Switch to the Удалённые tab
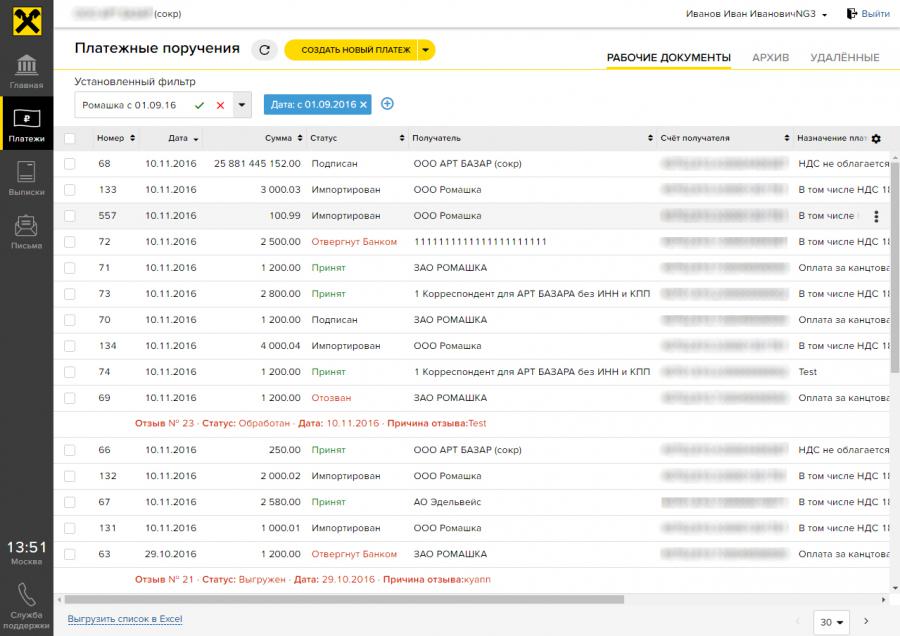Viewport: 900px width, 636px height. [x=844, y=57]
